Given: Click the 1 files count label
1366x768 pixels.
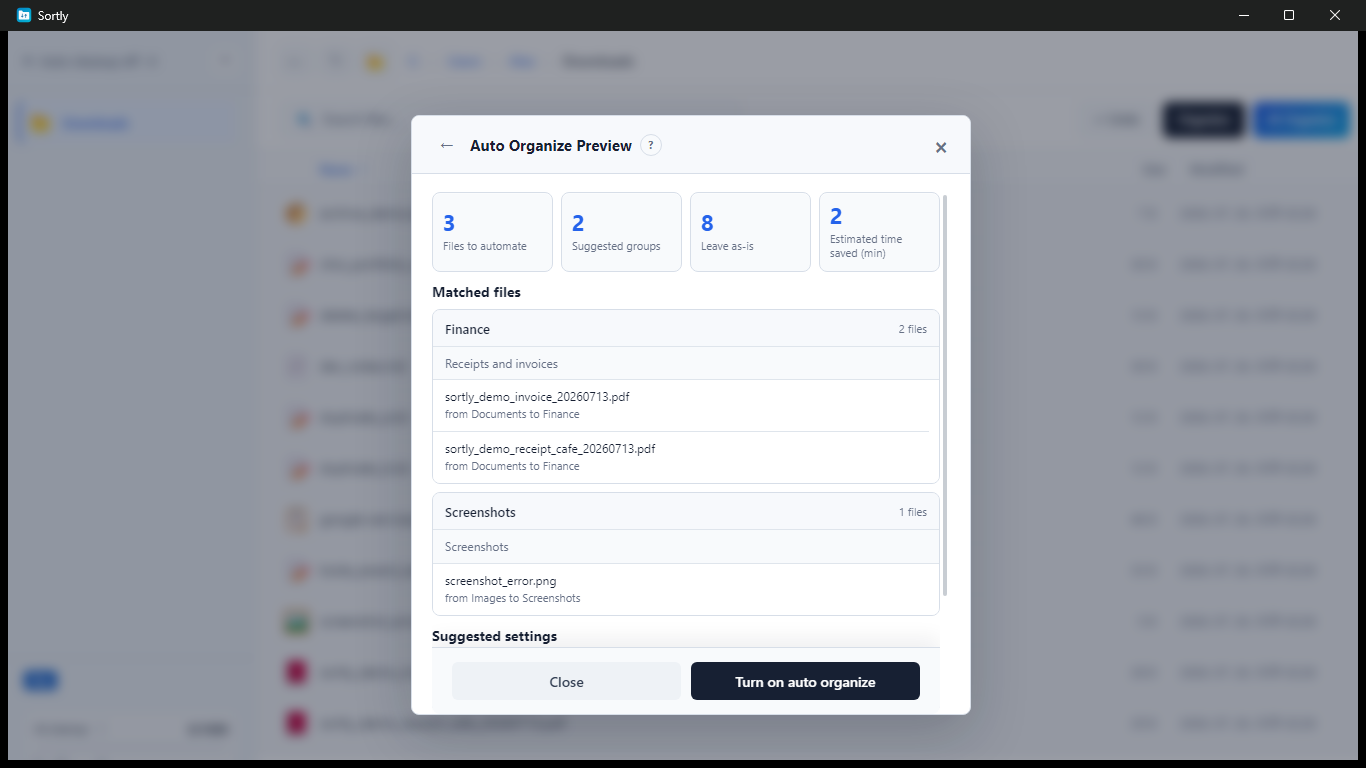Looking at the screenshot, I should point(912,512).
